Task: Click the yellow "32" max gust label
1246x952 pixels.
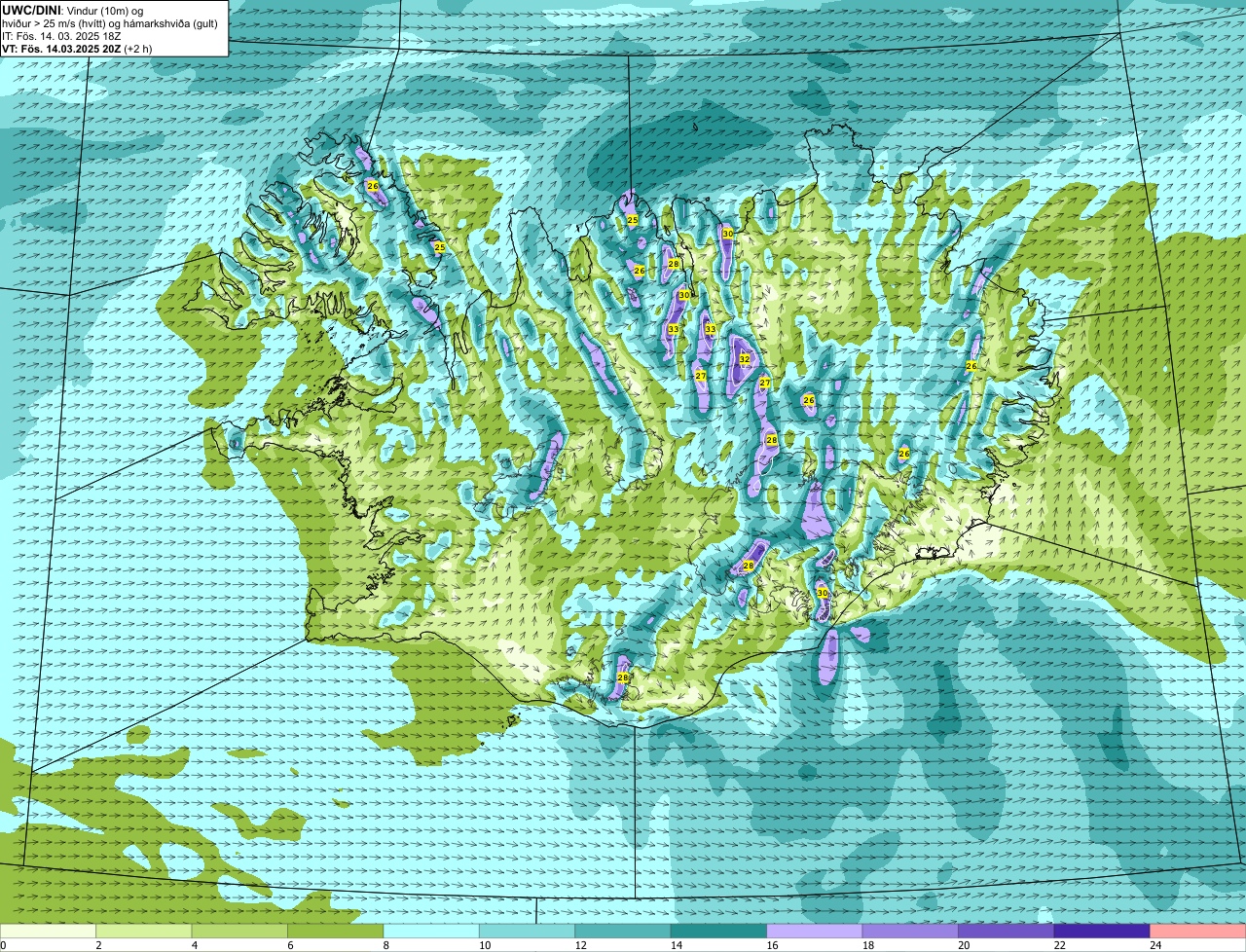Action: pos(745,359)
